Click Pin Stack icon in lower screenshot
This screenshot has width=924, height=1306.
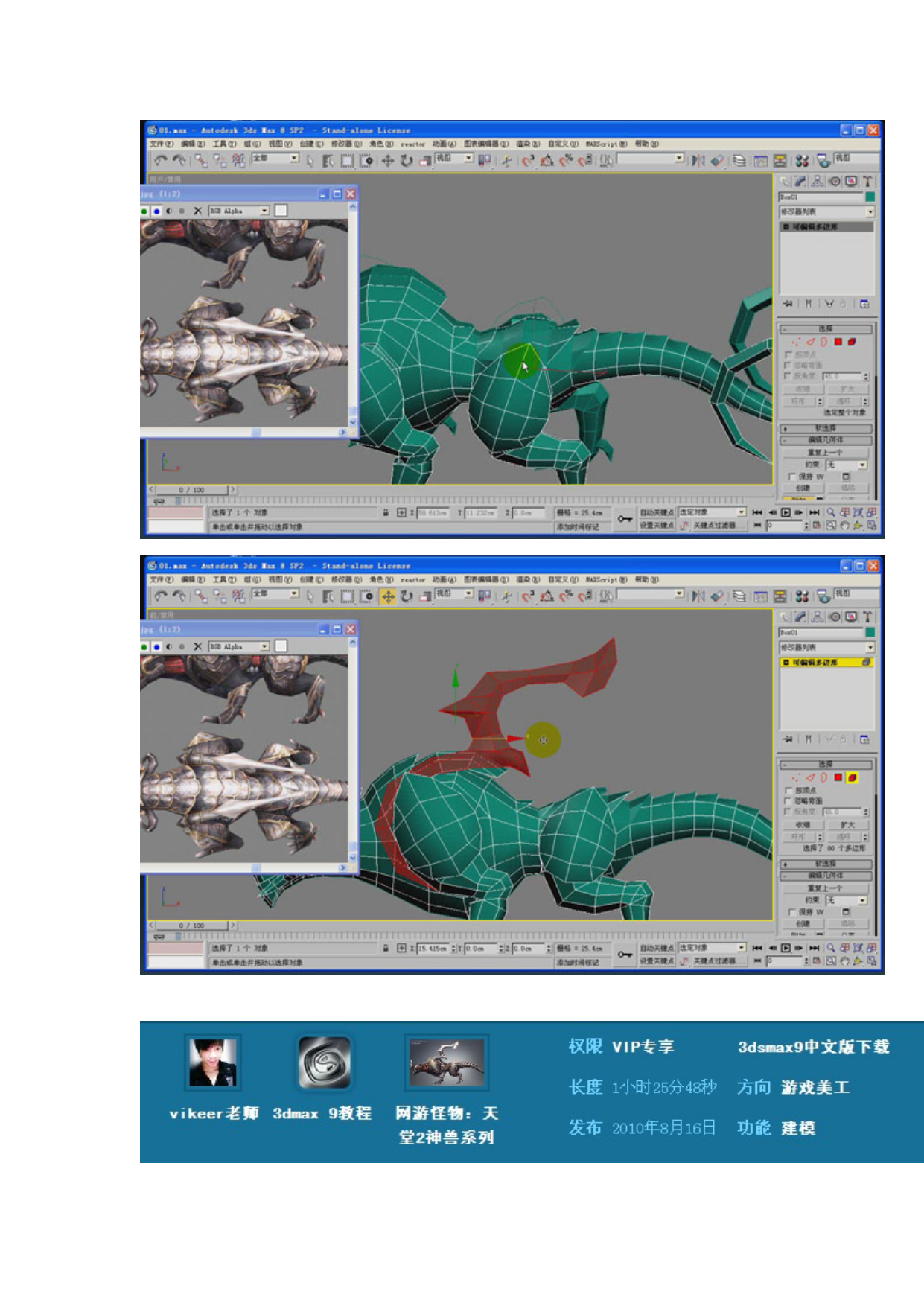[x=788, y=739]
